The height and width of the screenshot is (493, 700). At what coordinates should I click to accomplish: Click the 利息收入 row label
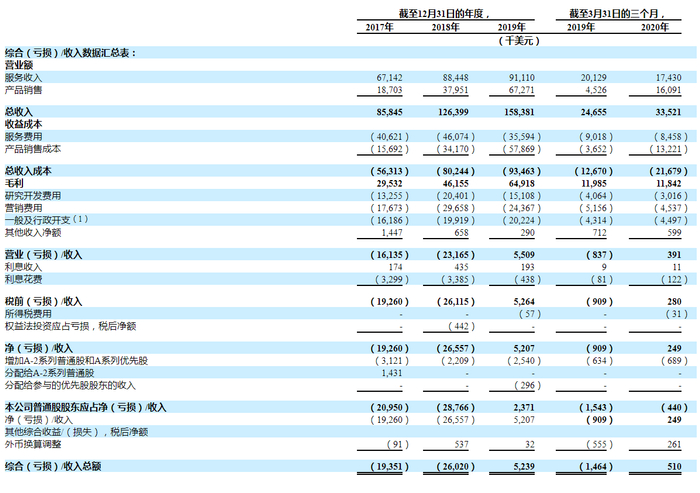click(x=23, y=267)
